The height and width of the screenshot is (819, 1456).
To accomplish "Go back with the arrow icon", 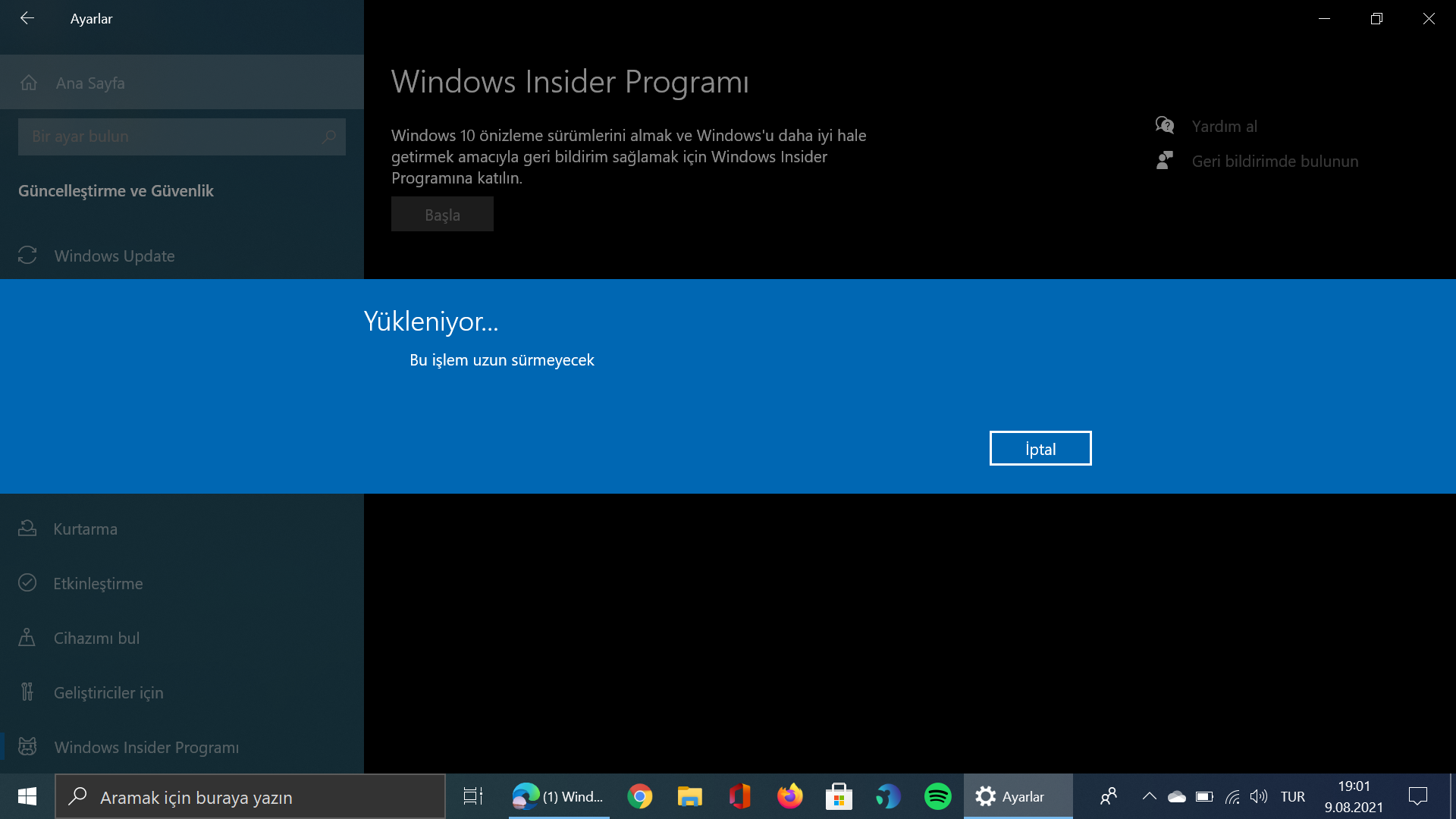I will click(x=27, y=18).
